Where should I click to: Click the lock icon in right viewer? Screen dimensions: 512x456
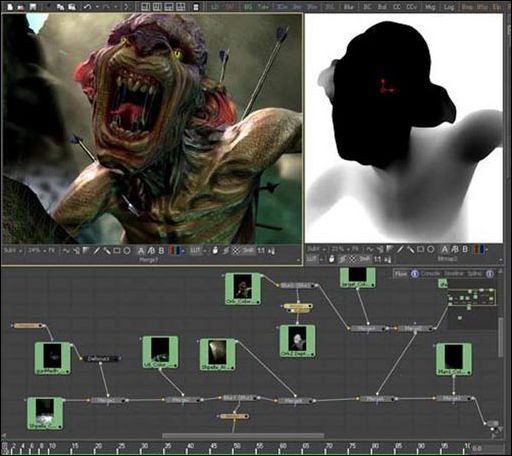331,259
